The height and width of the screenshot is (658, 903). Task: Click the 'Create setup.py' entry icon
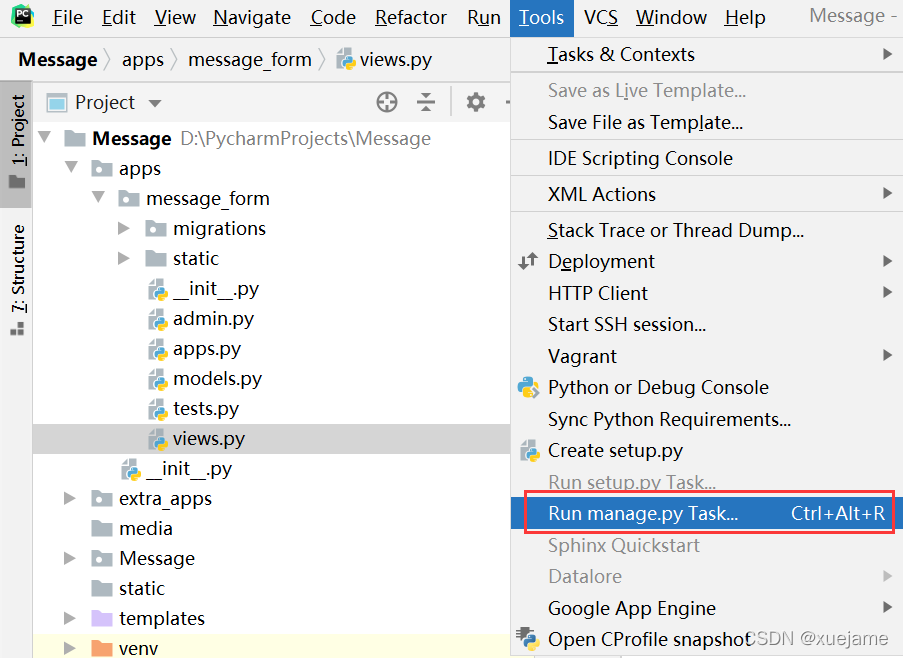[x=529, y=451]
